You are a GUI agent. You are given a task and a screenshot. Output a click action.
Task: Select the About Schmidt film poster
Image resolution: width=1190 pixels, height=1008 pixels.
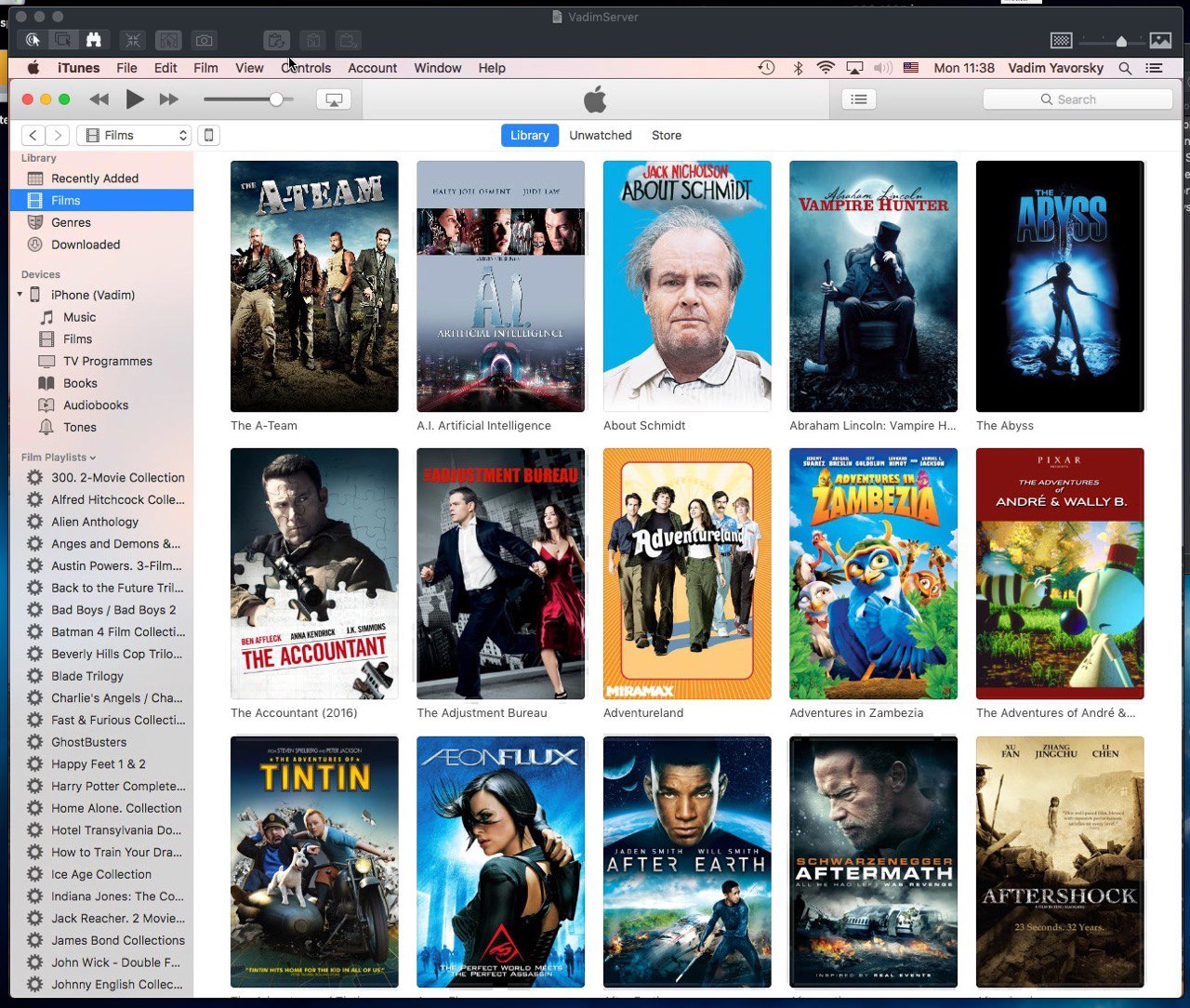coord(687,286)
